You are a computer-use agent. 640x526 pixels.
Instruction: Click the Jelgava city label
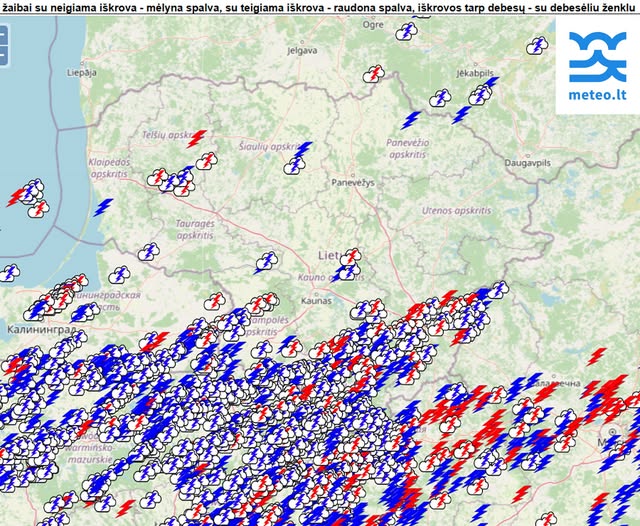click(x=301, y=49)
